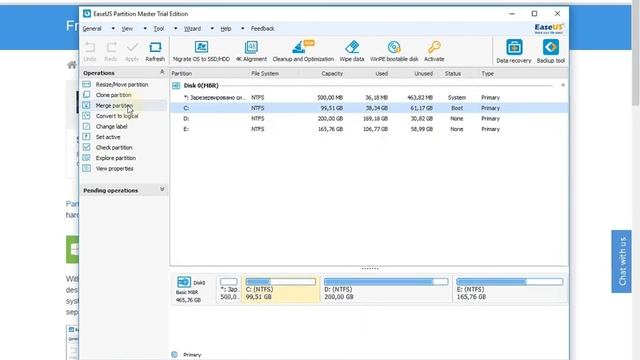Choose Explore partition operation
The width and height of the screenshot is (640, 360).
point(116,158)
